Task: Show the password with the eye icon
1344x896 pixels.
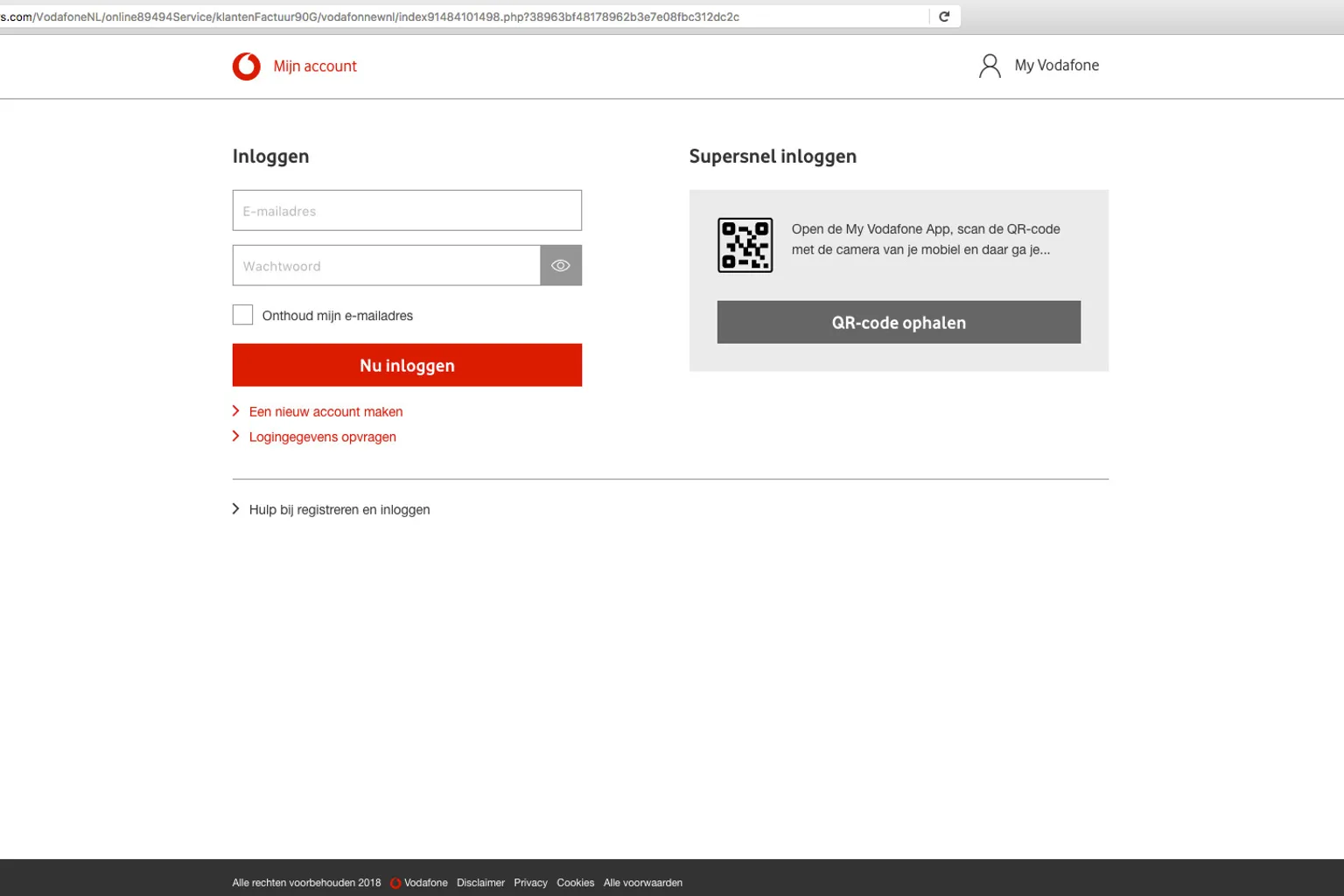Action: [x=561, y=266]
